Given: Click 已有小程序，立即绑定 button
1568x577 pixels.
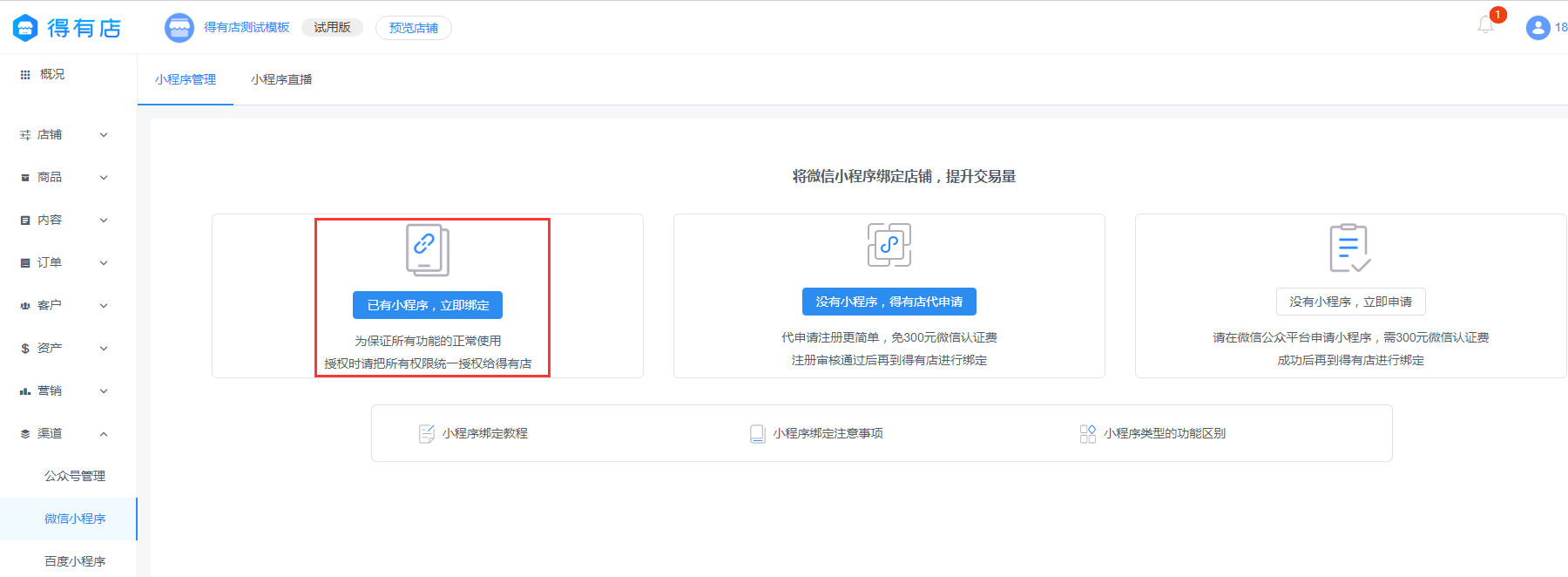Looking at the screenshot, I should click(x=428, y=305).
